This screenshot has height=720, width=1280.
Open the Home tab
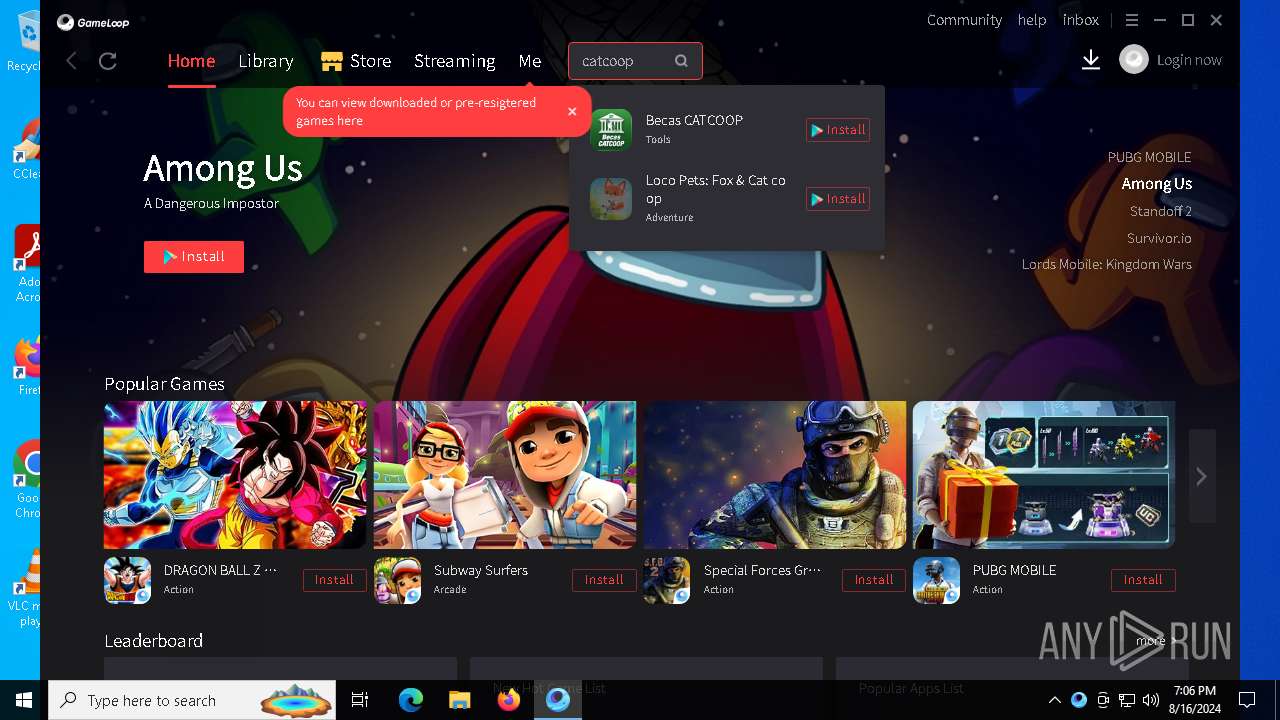(191, 61)
